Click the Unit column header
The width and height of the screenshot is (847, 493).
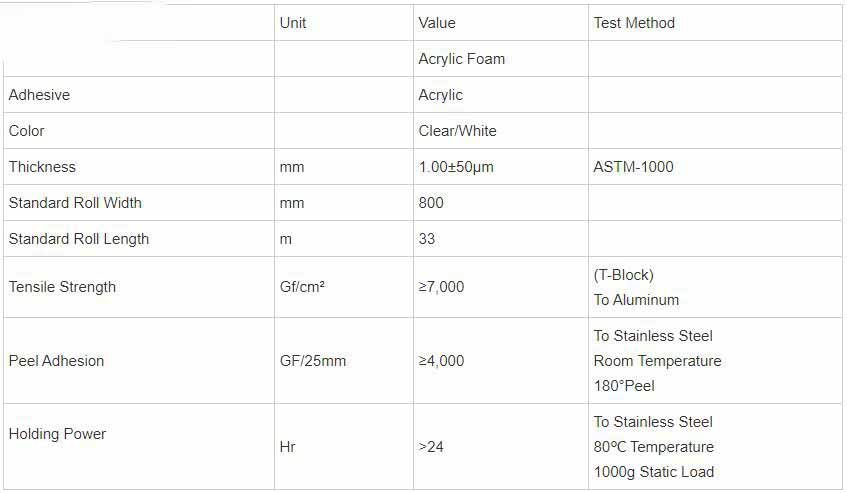point(293,23)
